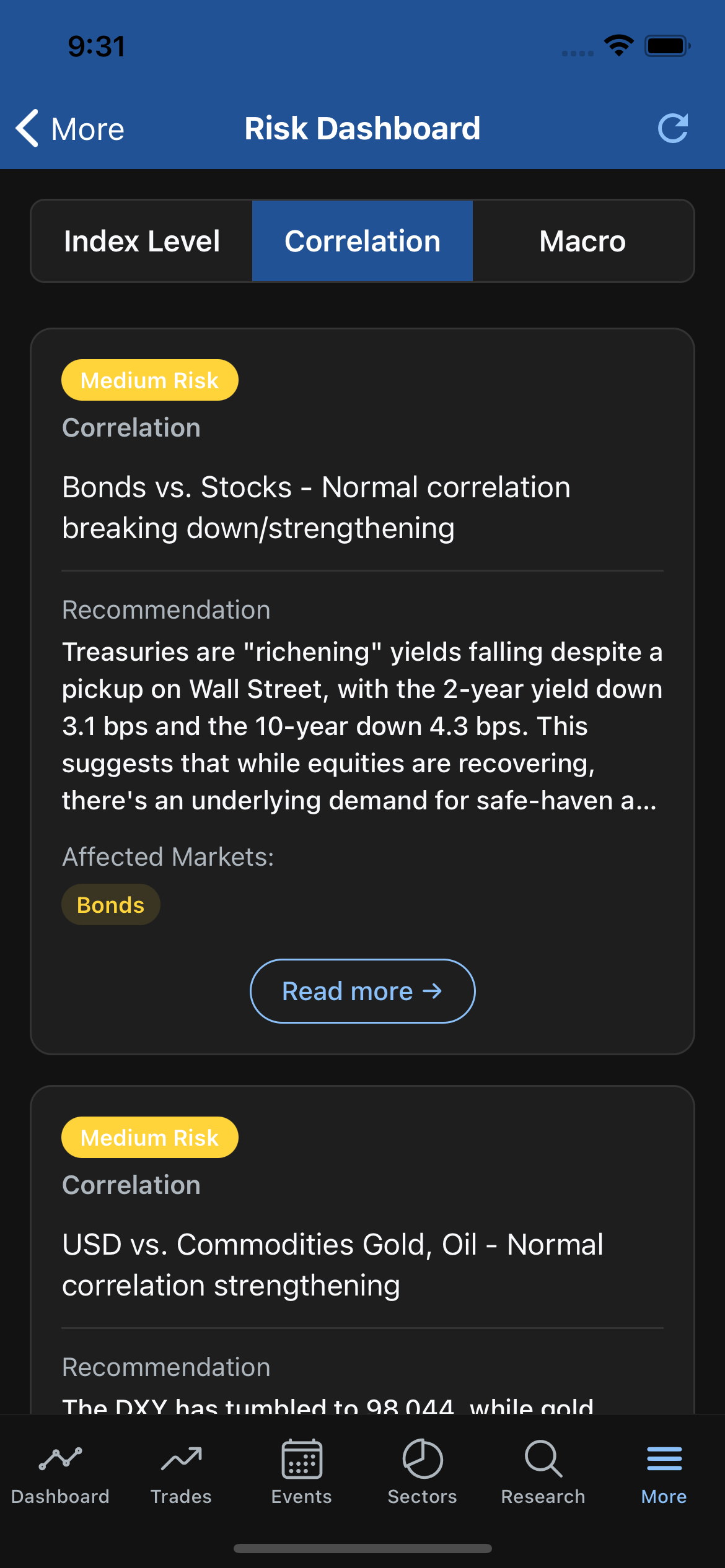The height and width of the screenshot is (1568, 725).
Task: Tap the More hamburger menu icon
Action: [664, 1459]
